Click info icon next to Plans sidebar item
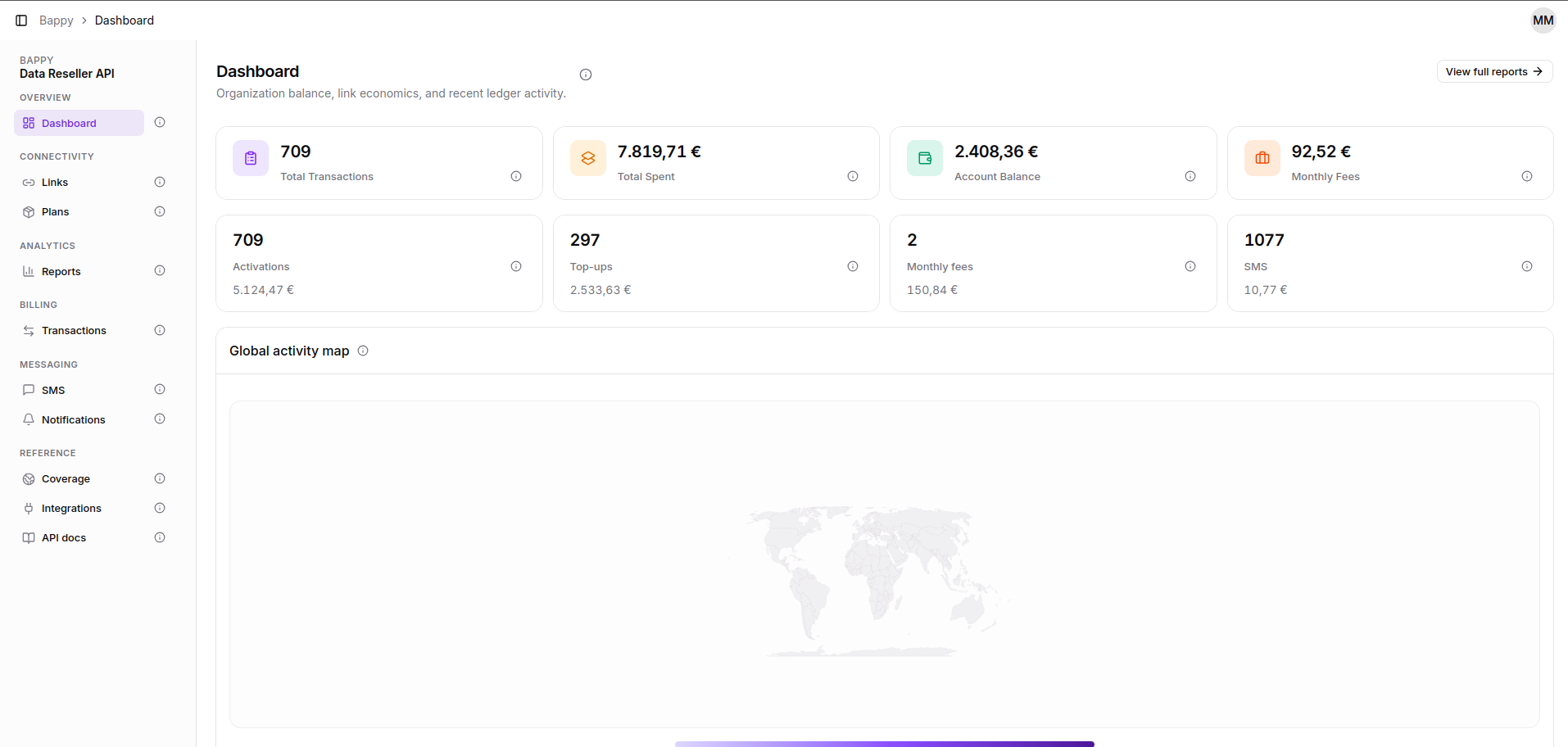 pyautogui.click(x=160, y=211)
